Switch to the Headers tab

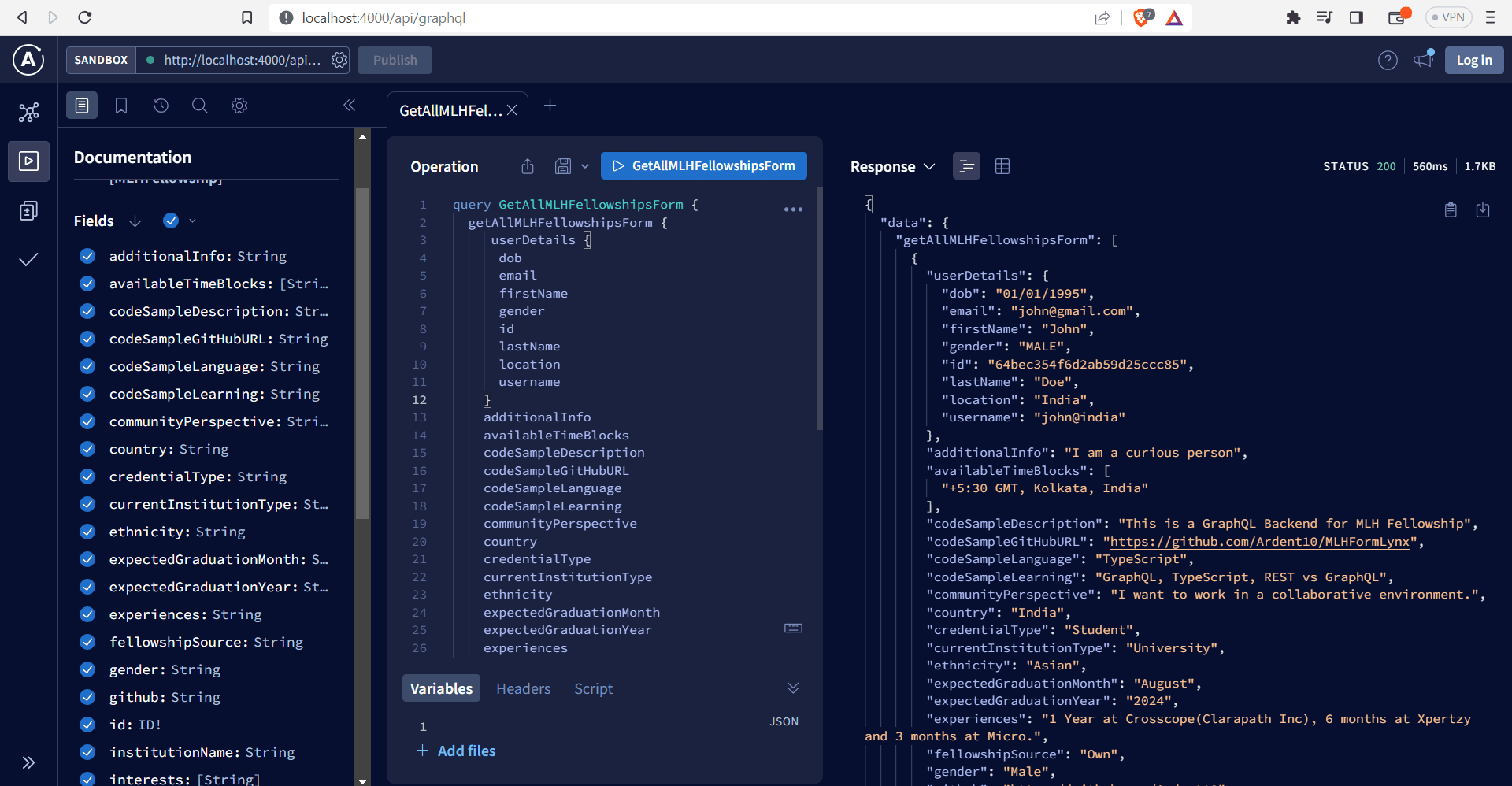pyautogui.click(x=523, y=688)
